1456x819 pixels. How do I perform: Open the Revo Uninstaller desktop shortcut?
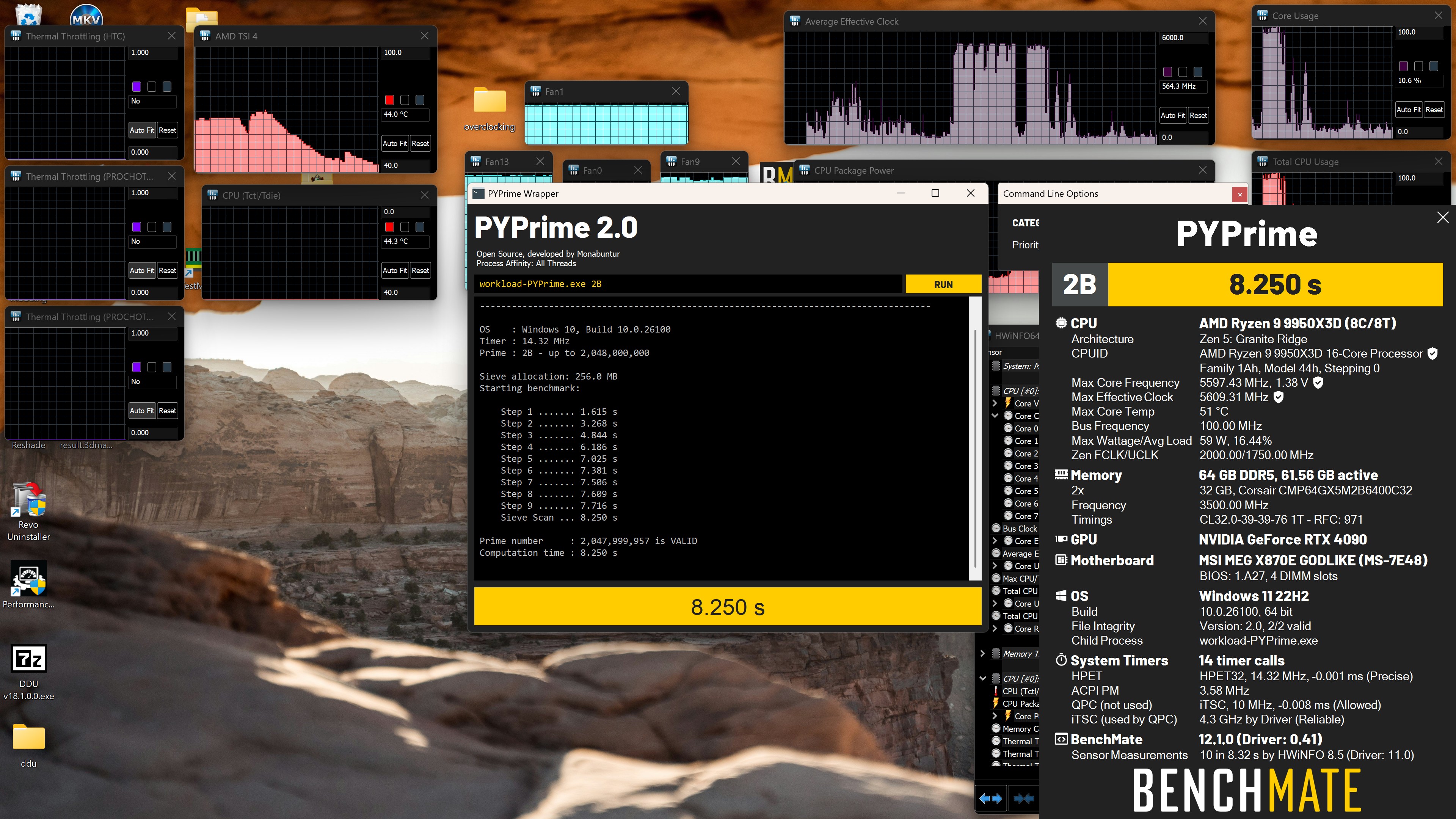click(x=28, y=511)
